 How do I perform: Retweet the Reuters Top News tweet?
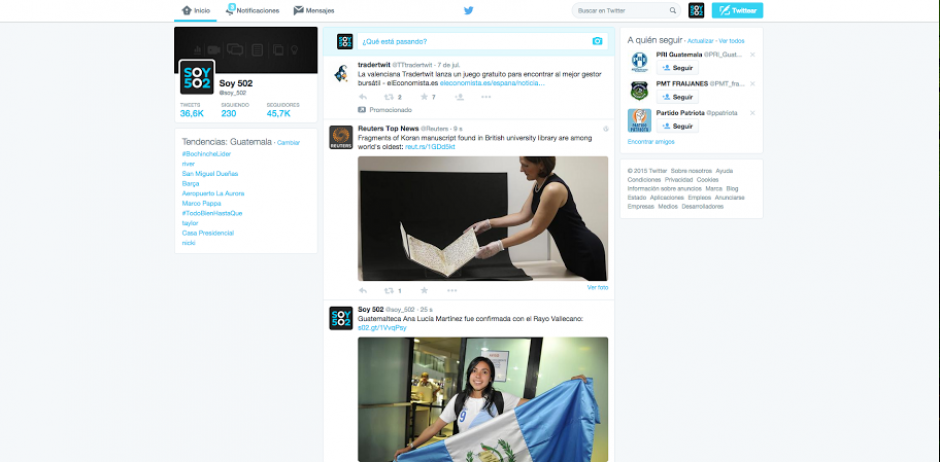(x=390, y=290)
